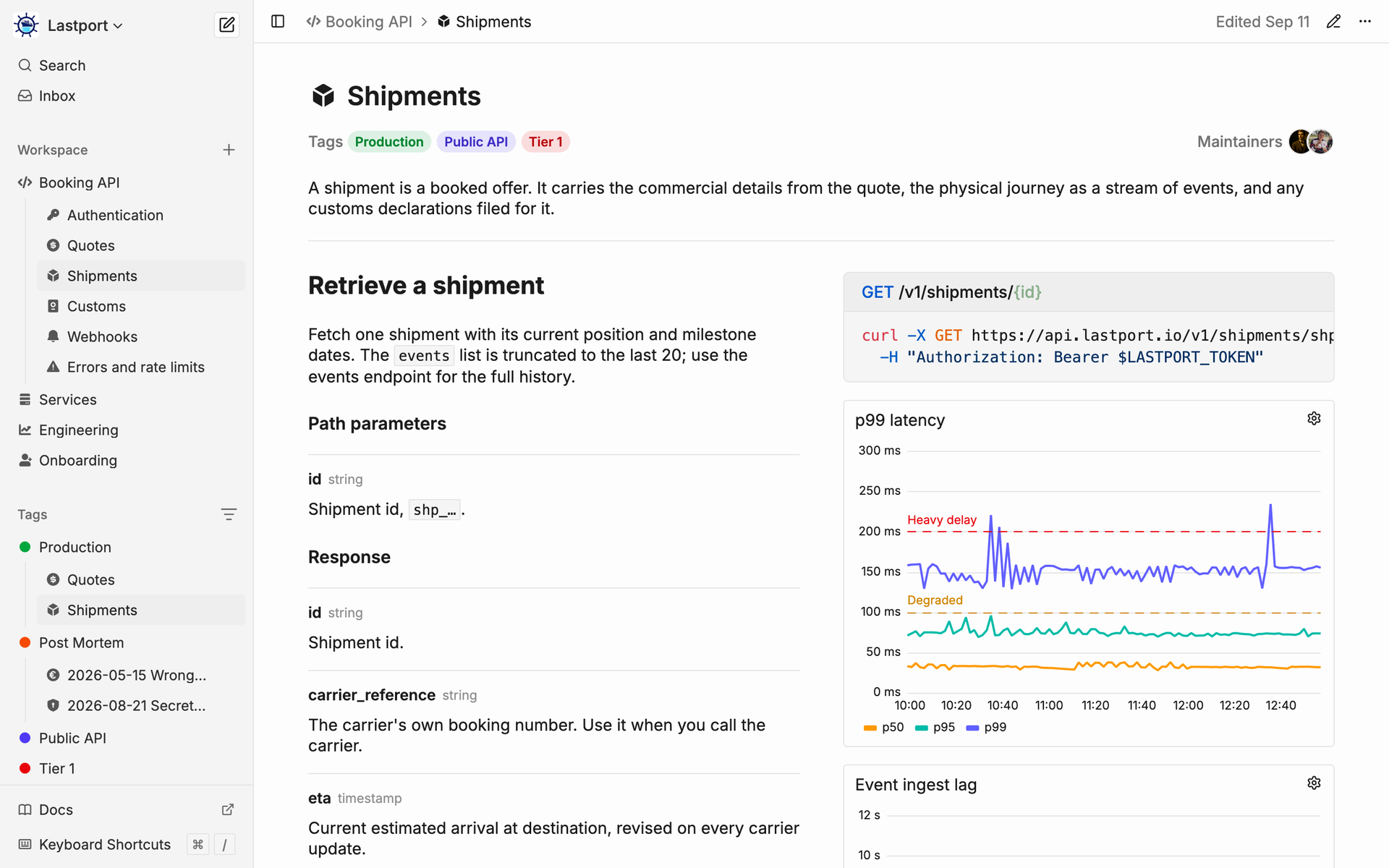Toggle the p95 legend series
Screen dimensions: 1389x868
pyautogui.click(x=935, y=727)
